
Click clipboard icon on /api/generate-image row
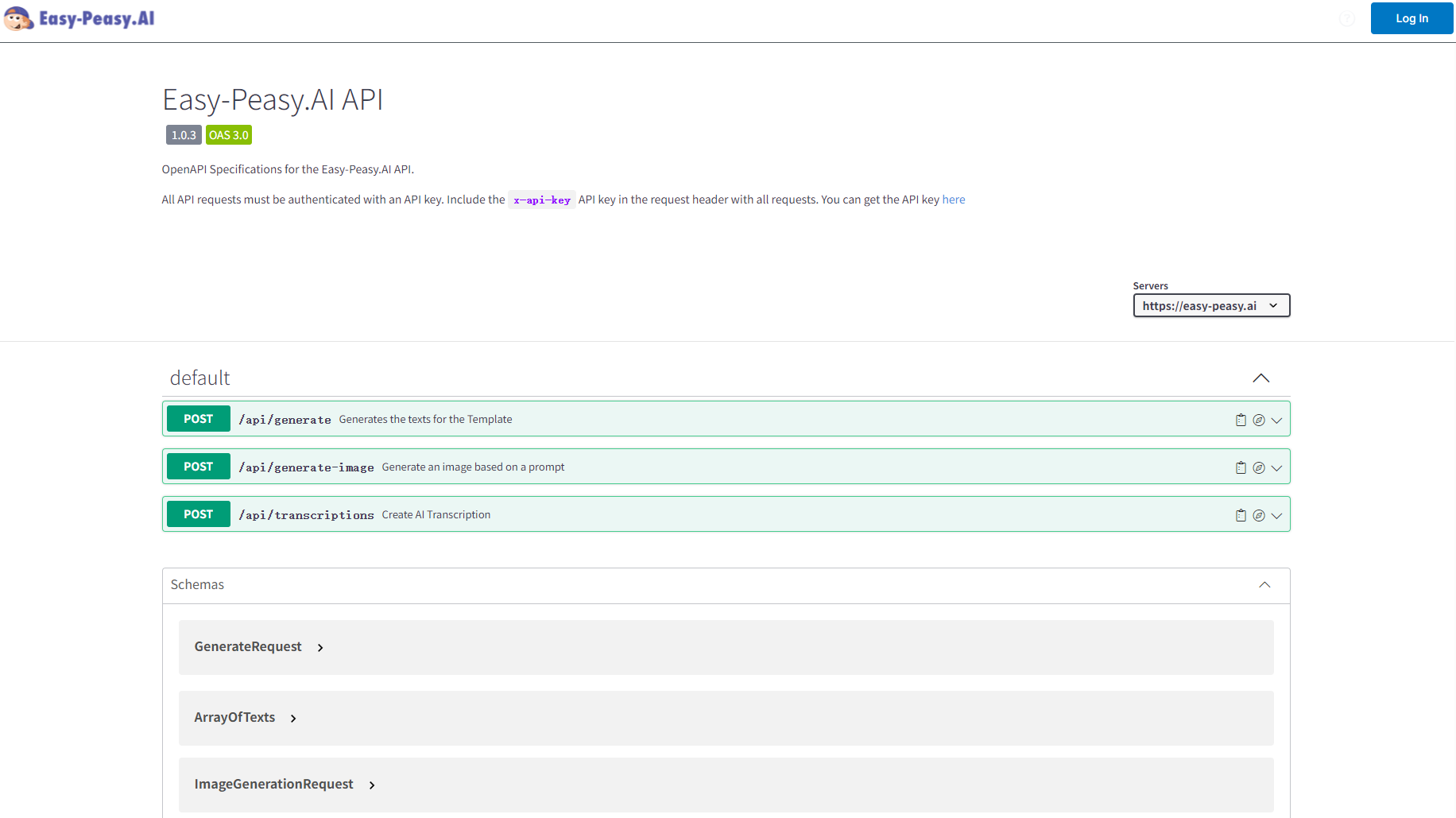coord(1241,467)
